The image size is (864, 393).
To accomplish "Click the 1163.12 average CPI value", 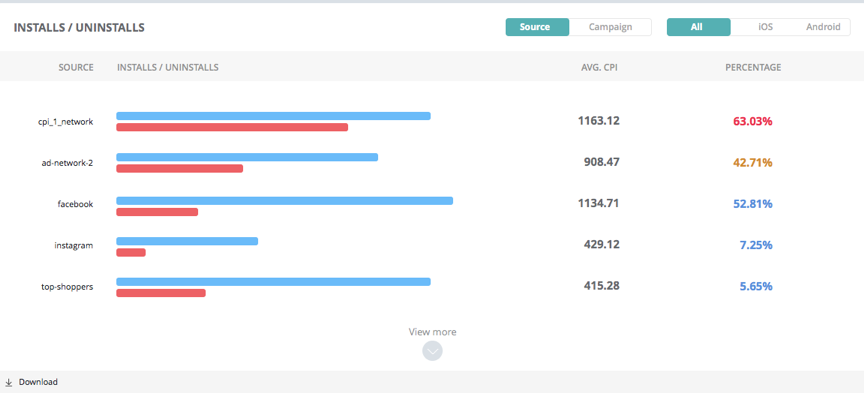I will tap(598, 121).
